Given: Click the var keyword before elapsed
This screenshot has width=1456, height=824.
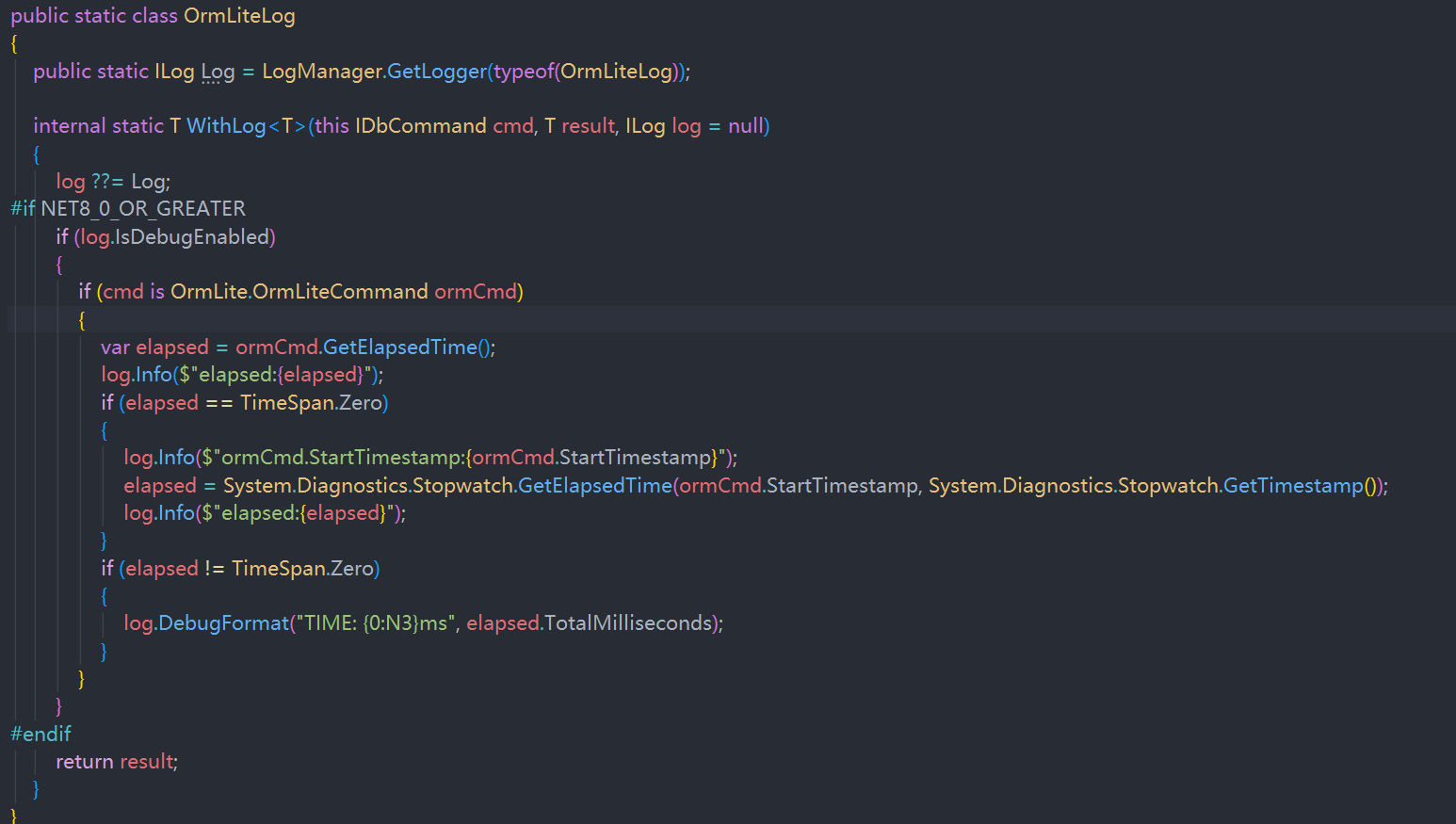Looking at the screenshot, I should click(x=115, y=347).
